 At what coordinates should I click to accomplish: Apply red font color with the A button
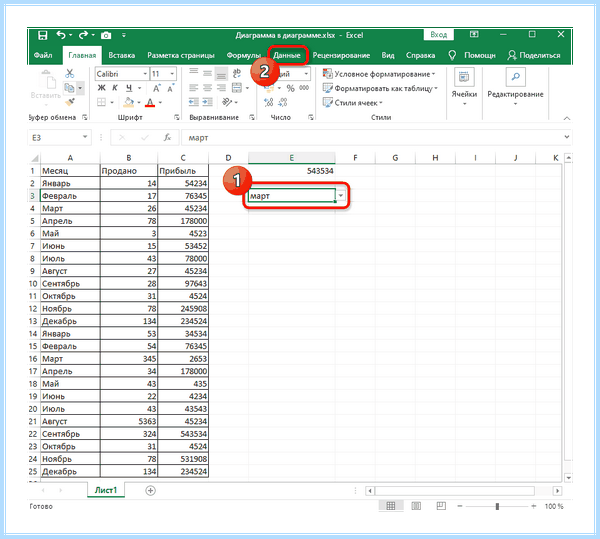(150, 102)
